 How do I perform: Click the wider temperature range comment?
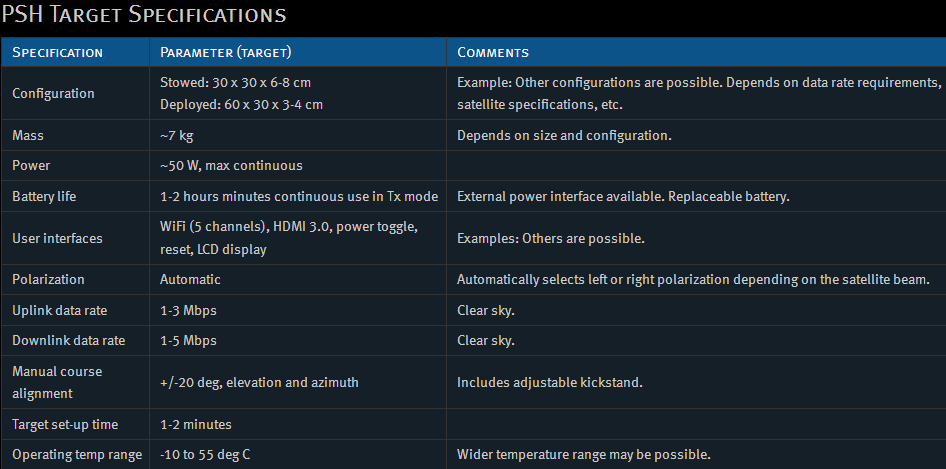click(x=583, y=455)
